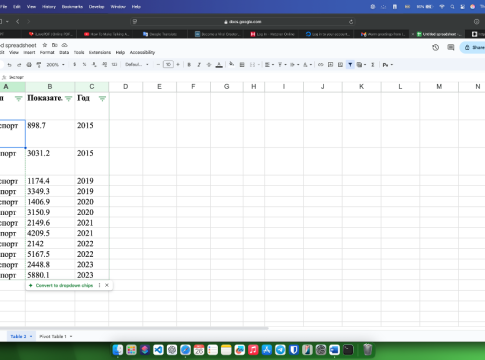Star the spreadsheet
This screenshot has height=360, width=485.
(x=45, y=45)
